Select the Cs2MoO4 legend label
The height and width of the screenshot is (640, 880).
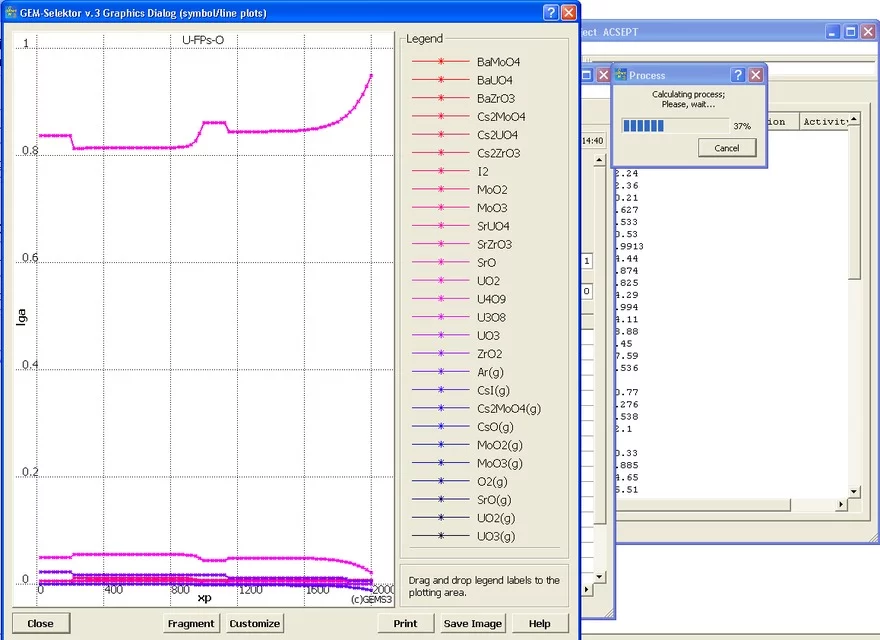click(501, 117)
